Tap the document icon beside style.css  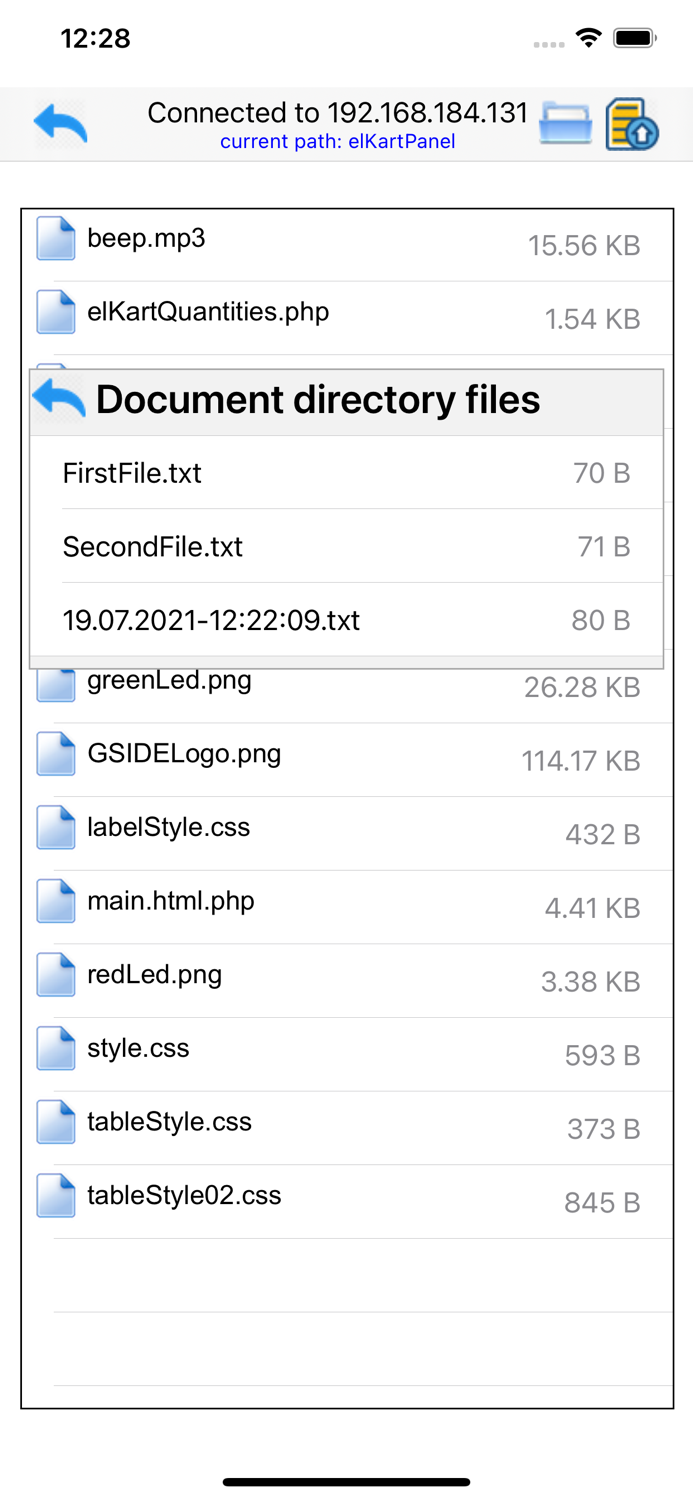tap(55, 1047)
